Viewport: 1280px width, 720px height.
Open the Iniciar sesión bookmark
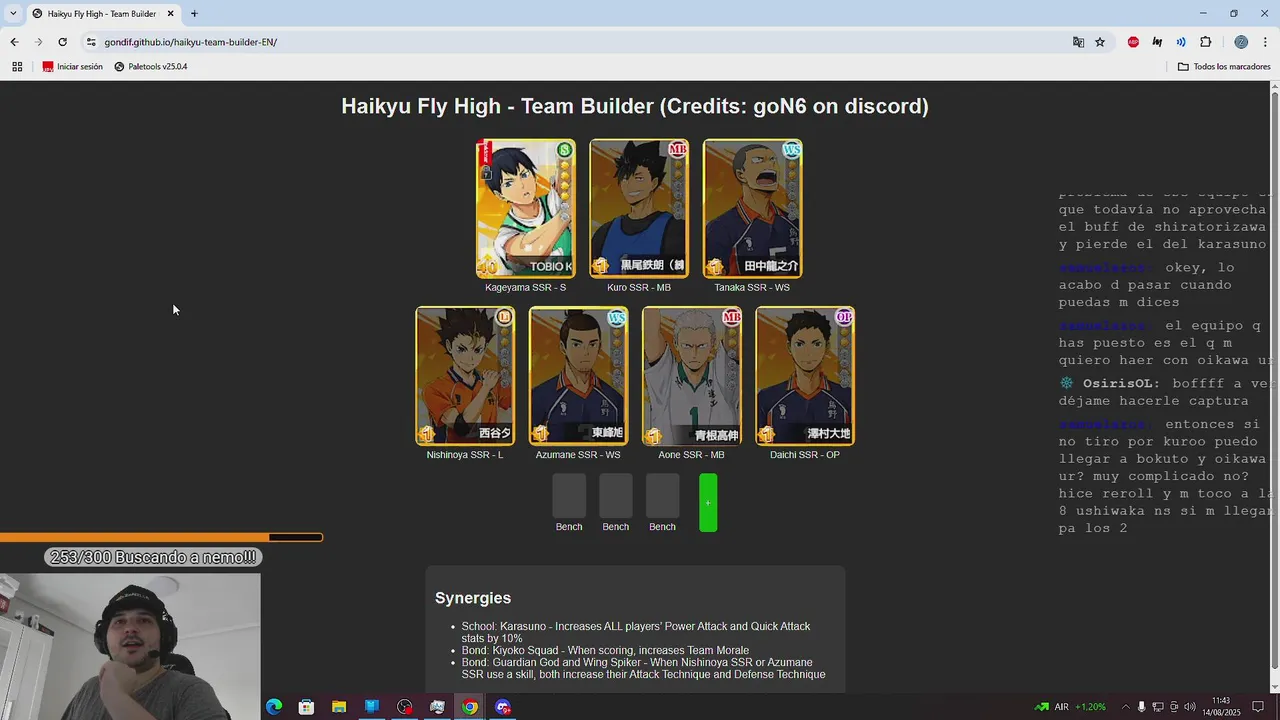[73, 67]
